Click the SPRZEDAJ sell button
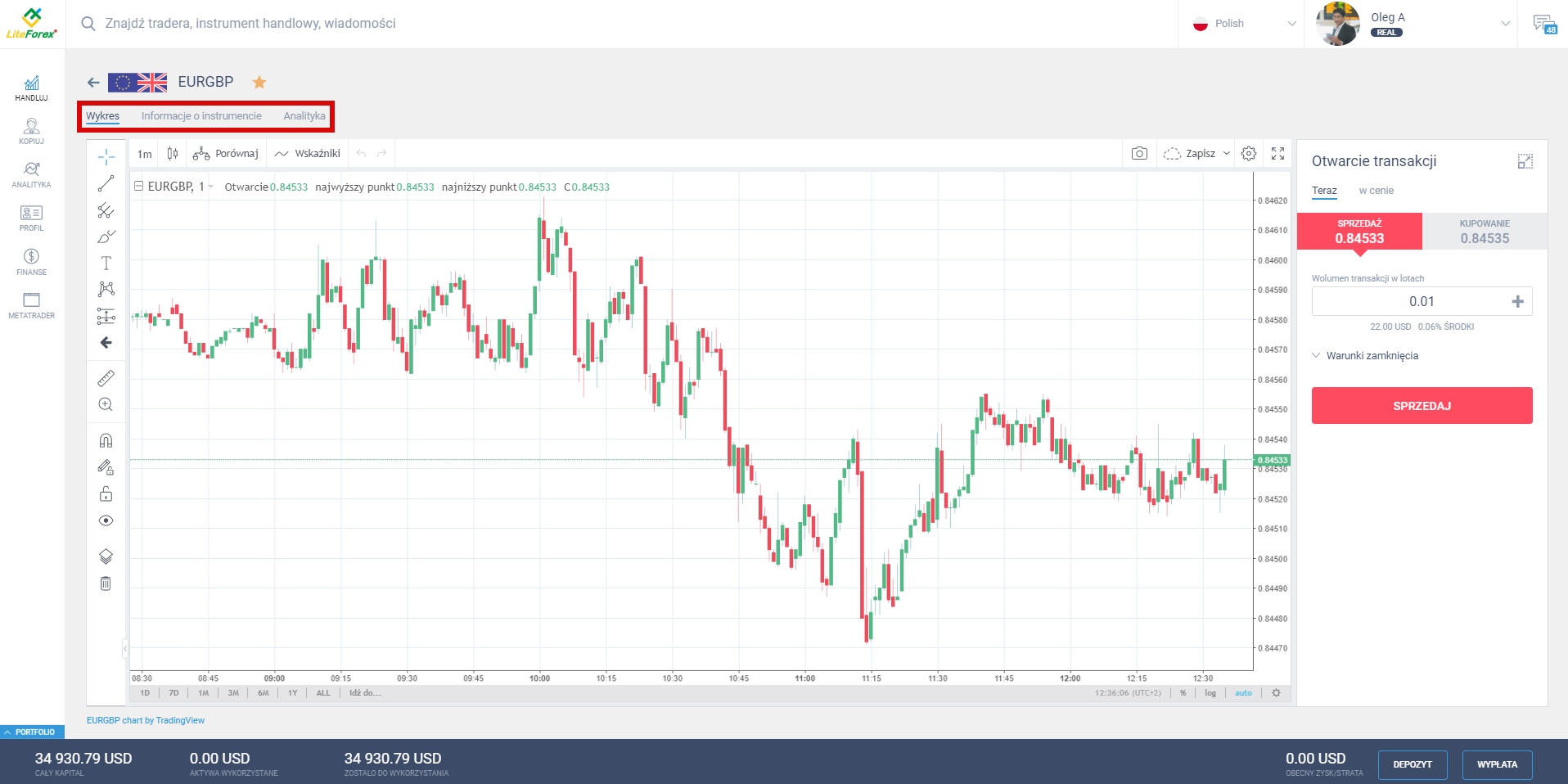This screenshot has width=1568, height=784. point(1422,405)
